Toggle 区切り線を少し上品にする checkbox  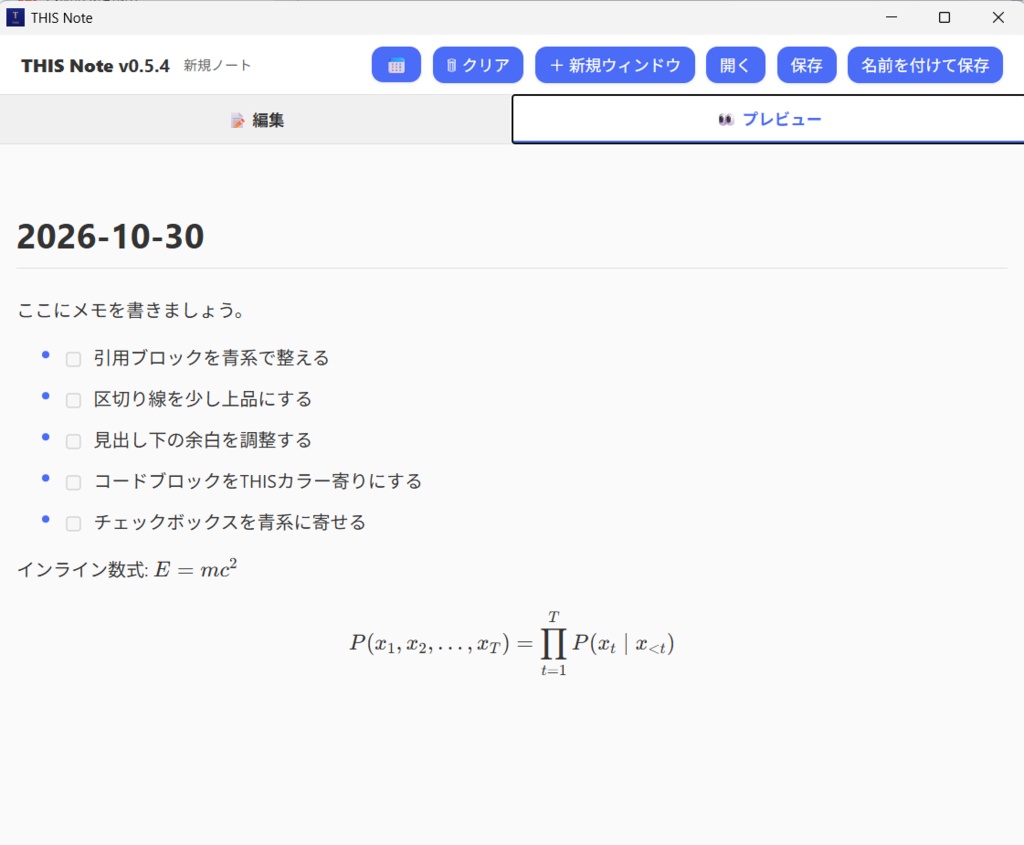pyautogui.click(x=73, y=400)
